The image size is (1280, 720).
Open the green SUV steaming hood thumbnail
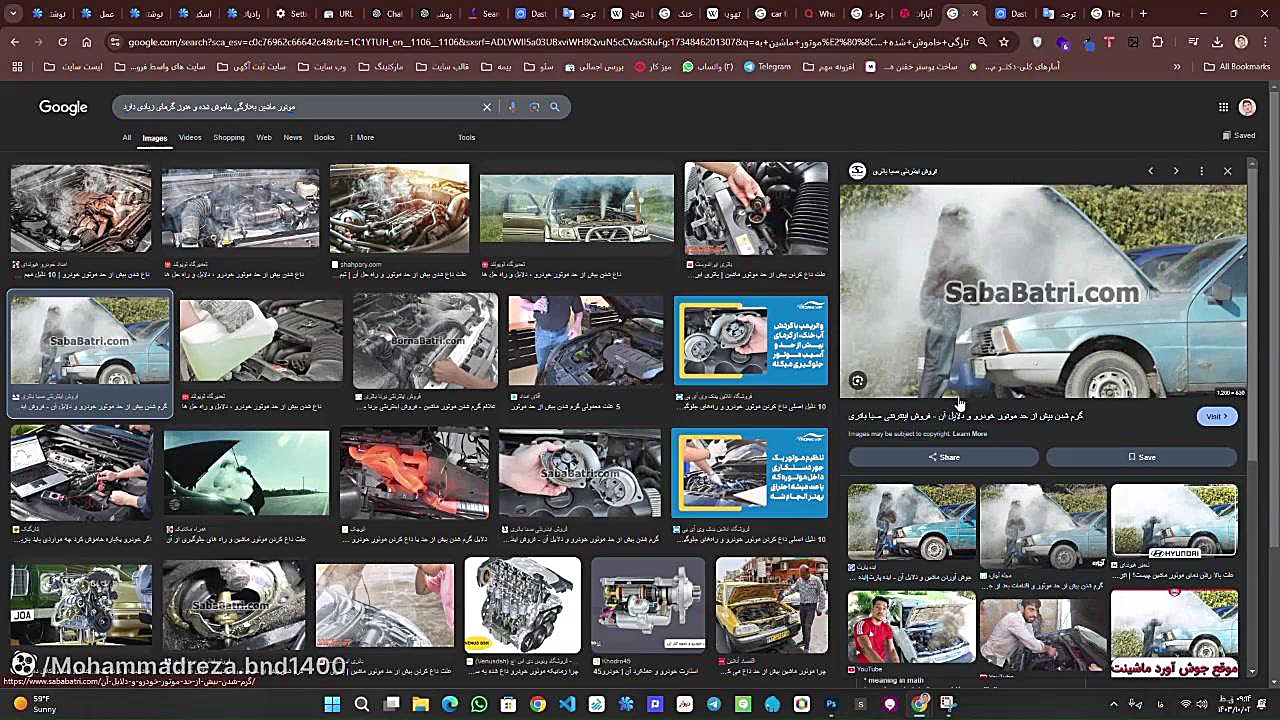577,208
